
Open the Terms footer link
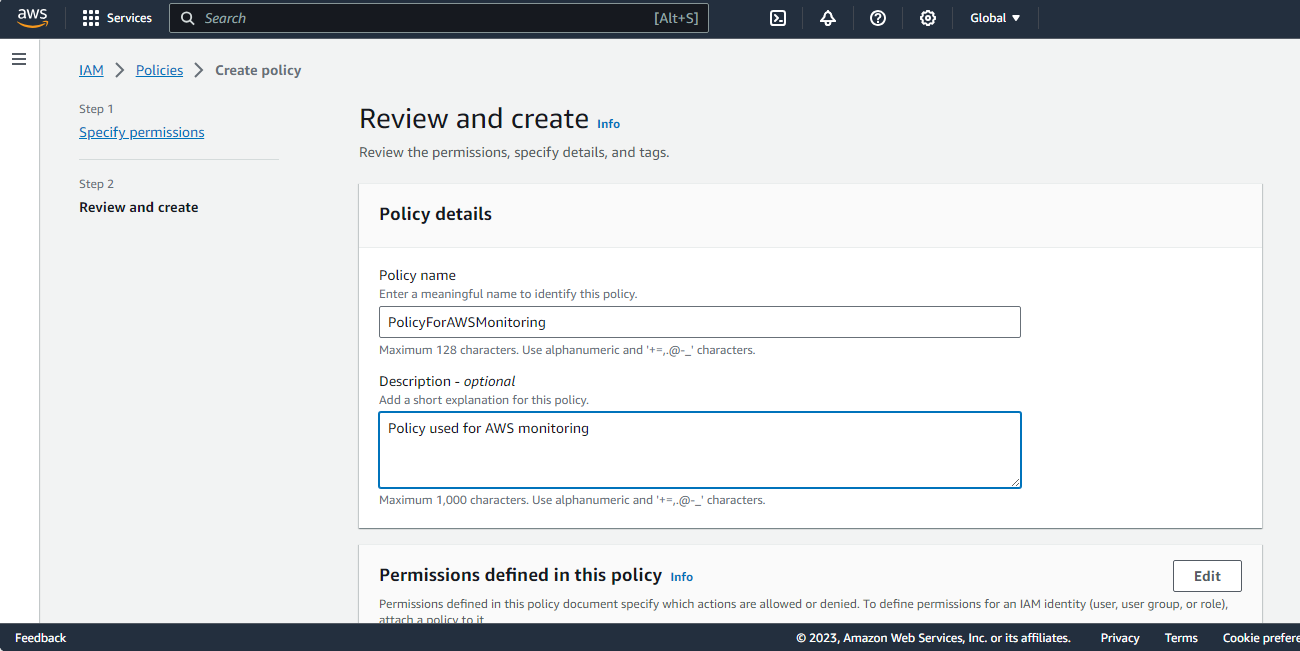click(x=1181, y=638)
